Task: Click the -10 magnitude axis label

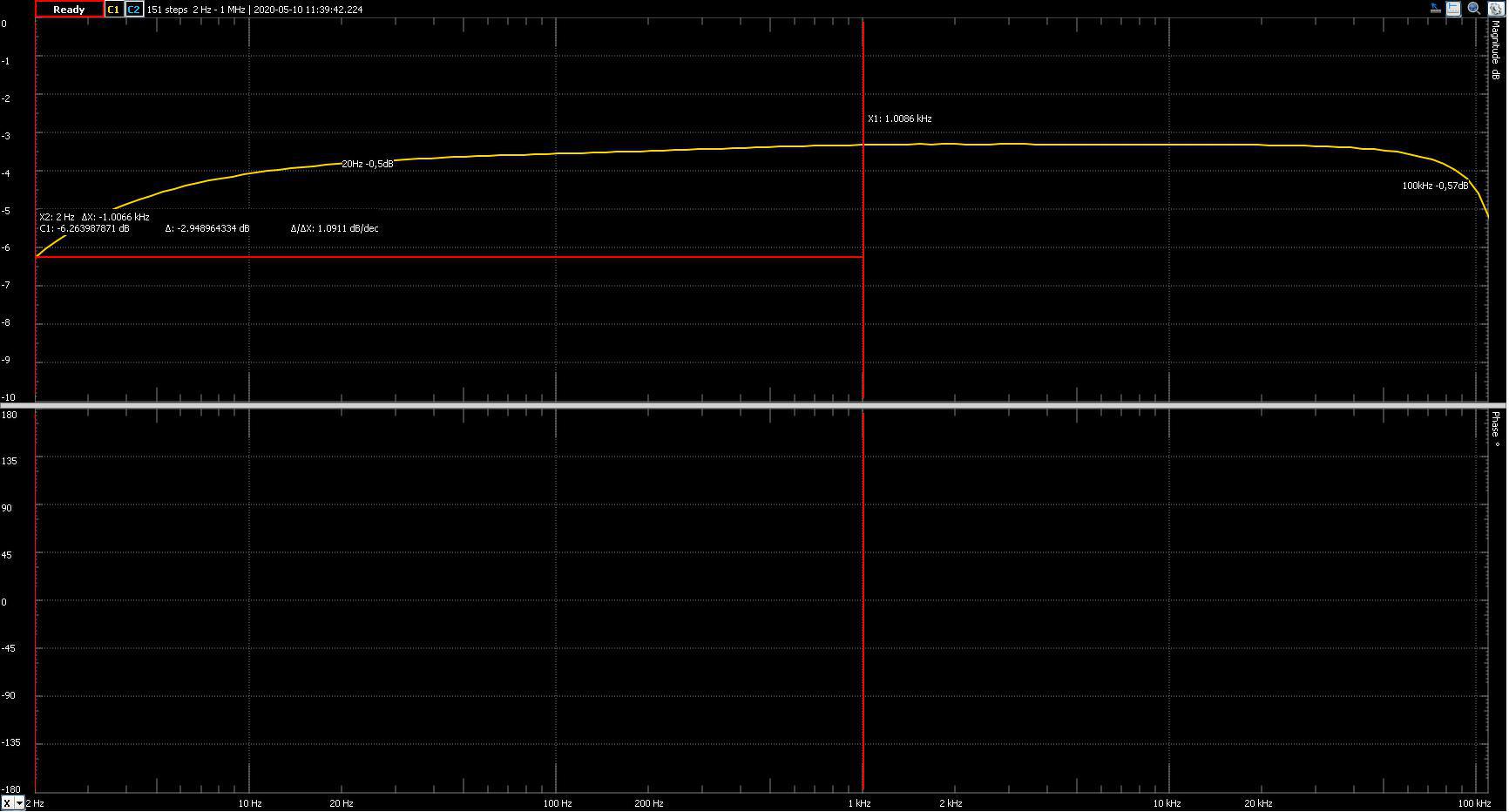Action: tap(8, 397)
